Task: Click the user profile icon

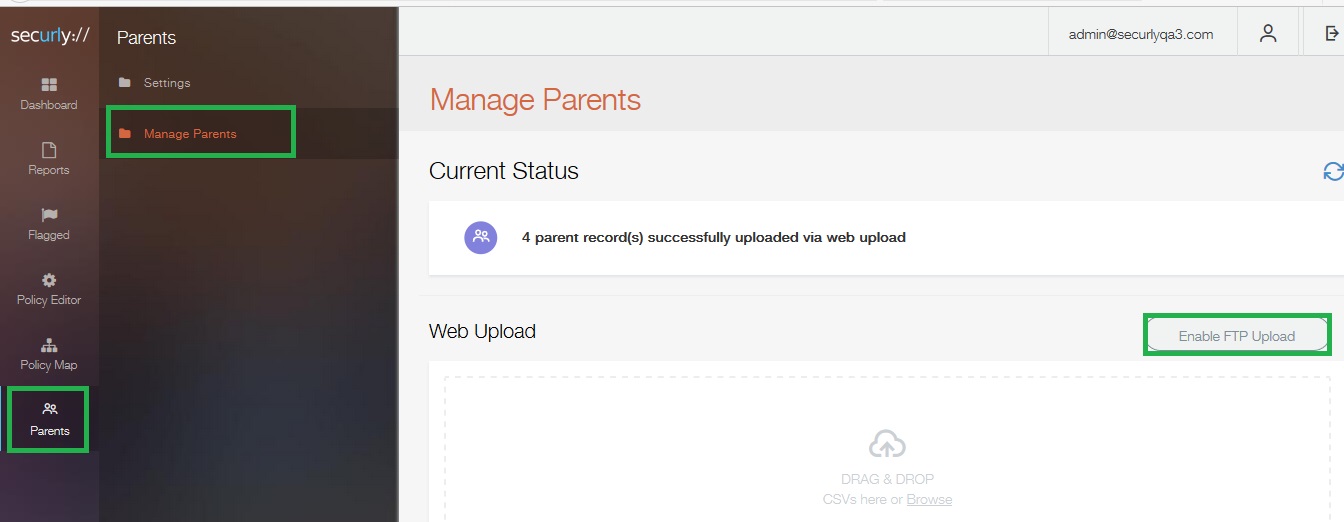Action: [x=1268, y=33]
